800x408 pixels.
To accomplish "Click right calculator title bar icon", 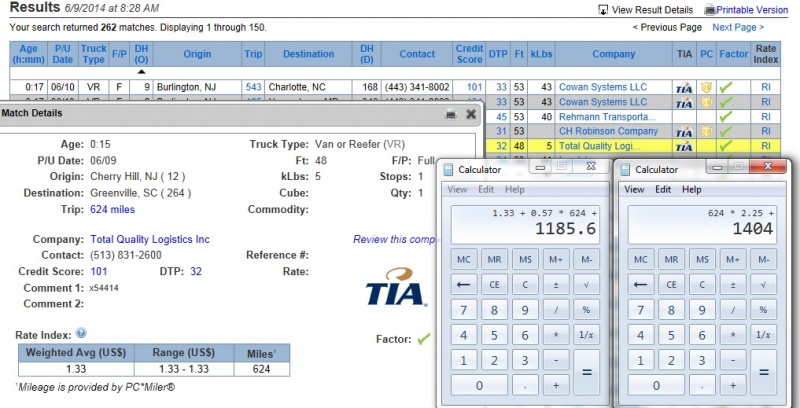I will 625,169.
